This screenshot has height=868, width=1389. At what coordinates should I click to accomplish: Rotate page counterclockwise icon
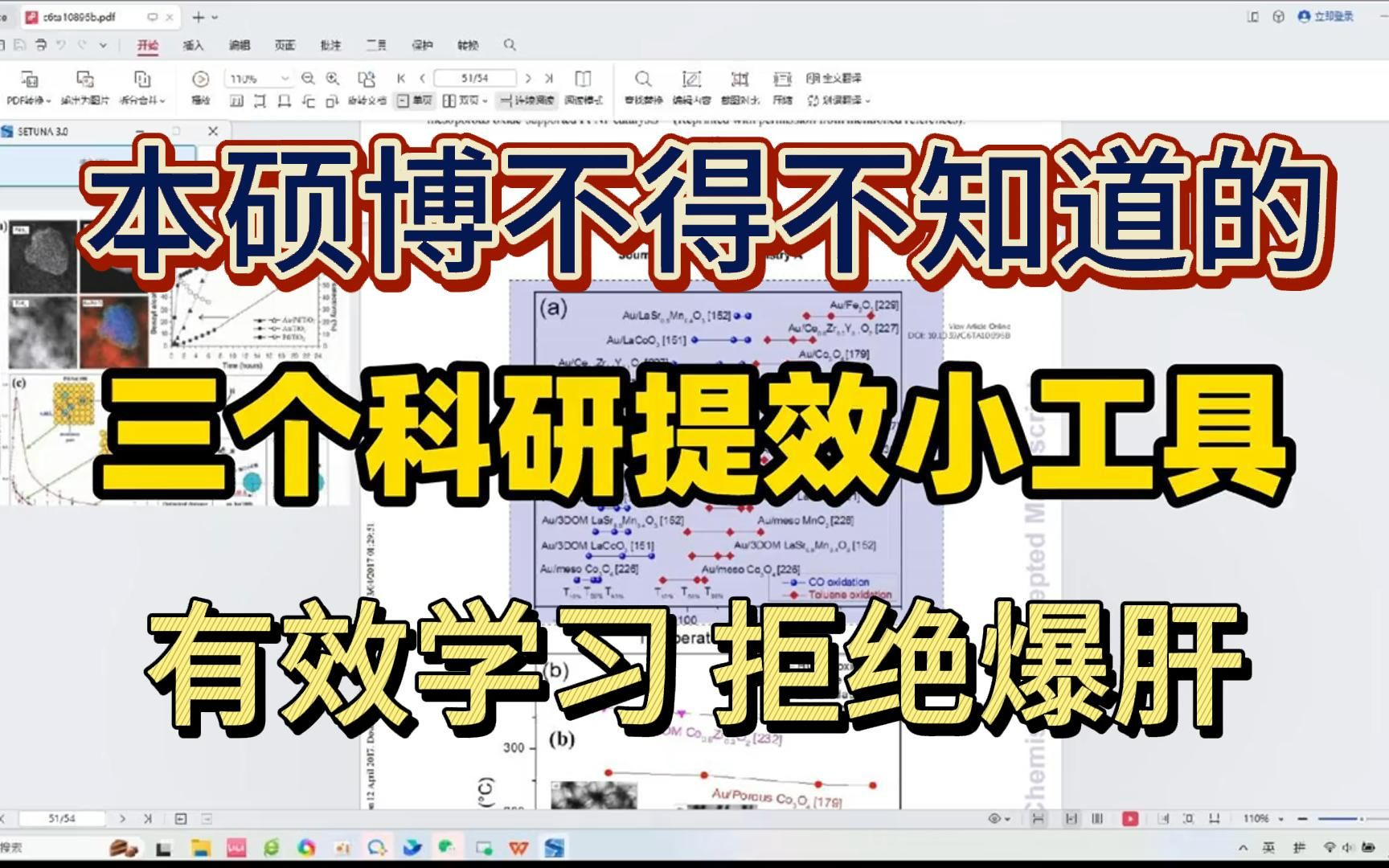(x=308, y=100)
